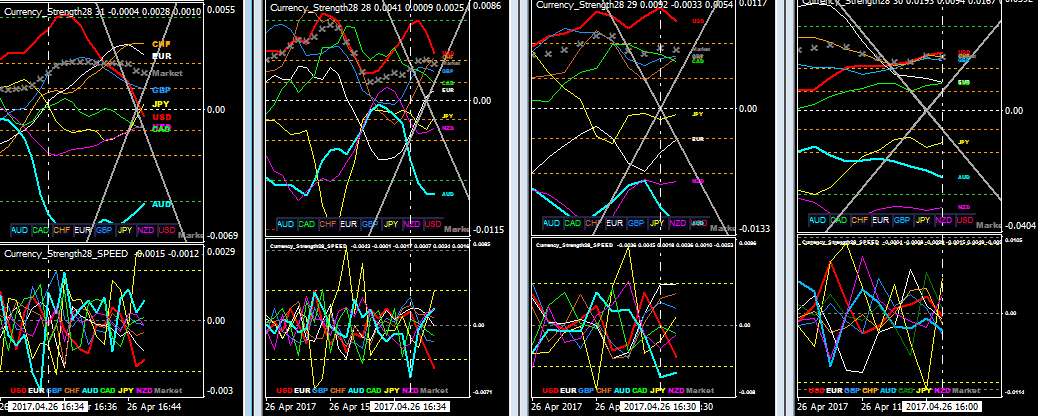Click GBP button in Currency_Strength28 28 chart

[x=371, y=225]
